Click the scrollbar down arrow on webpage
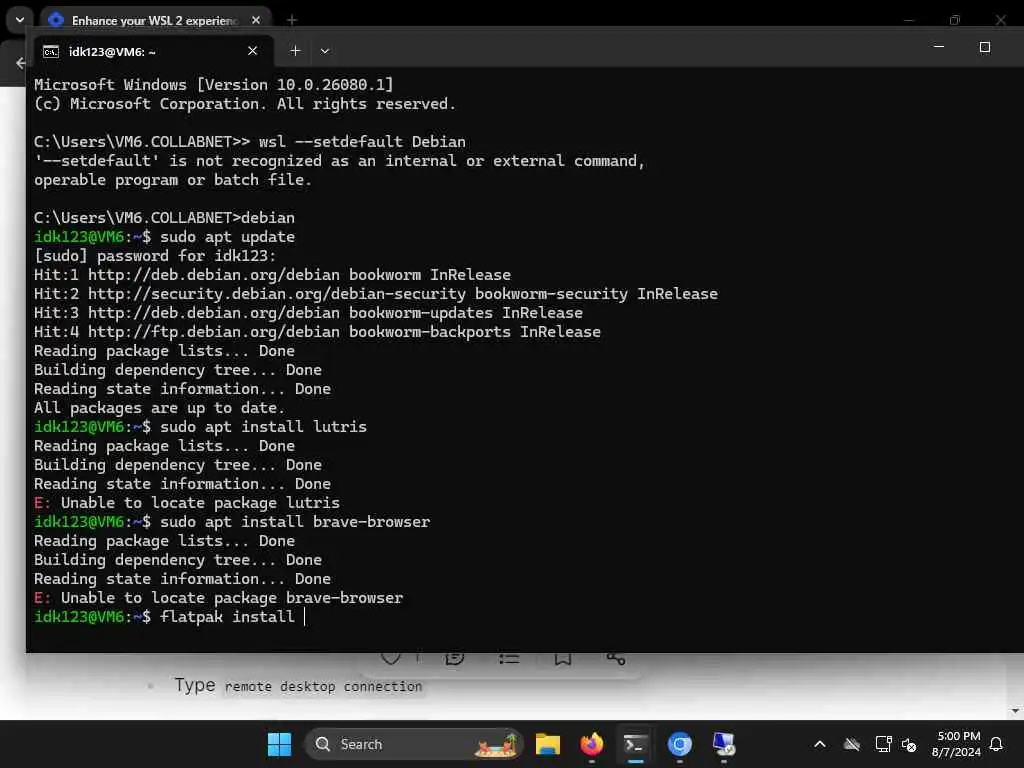 point(1014,711)
